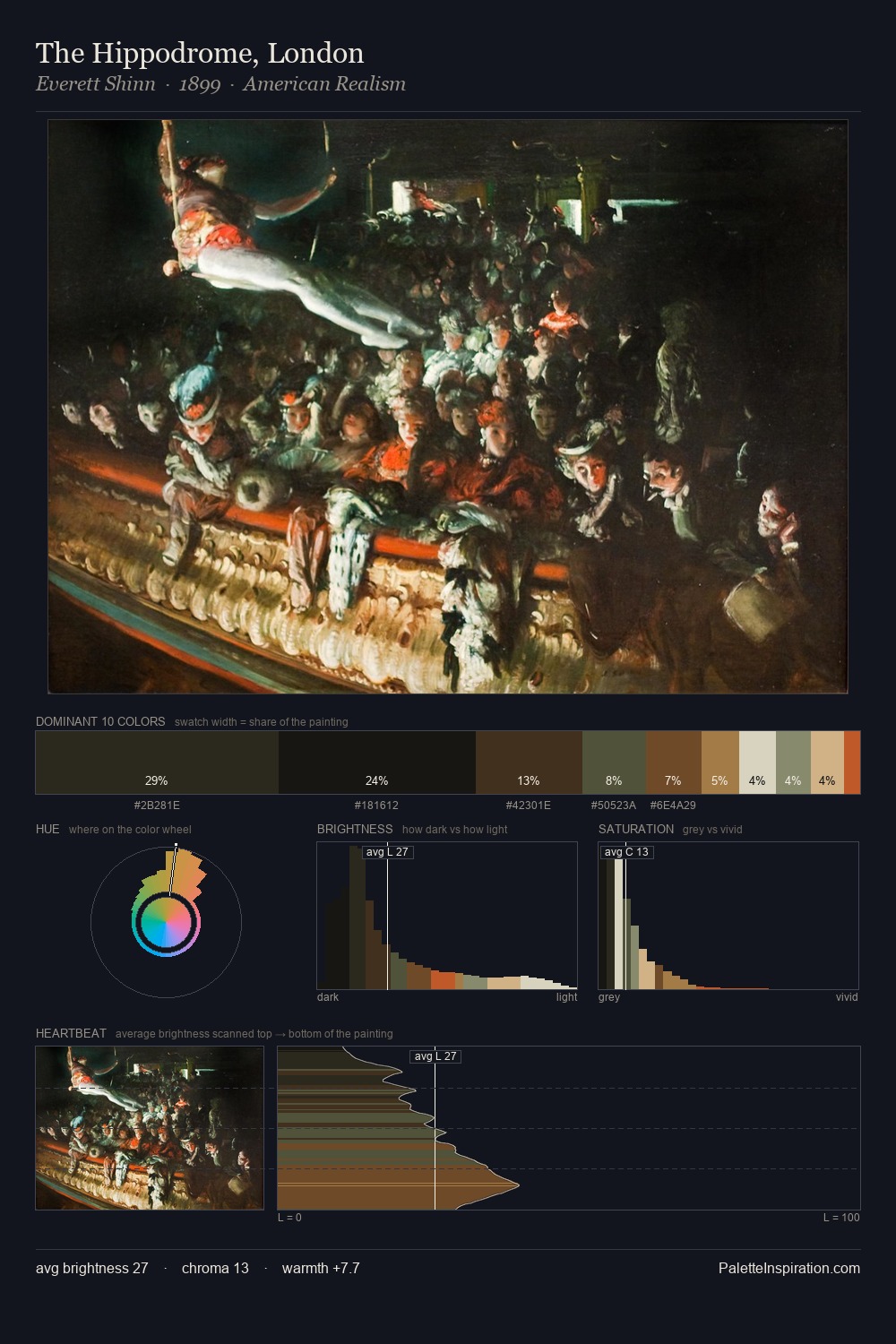896x1344 pixels.
Task: Click the hex code #2B281E
Action: coord(157,806)
